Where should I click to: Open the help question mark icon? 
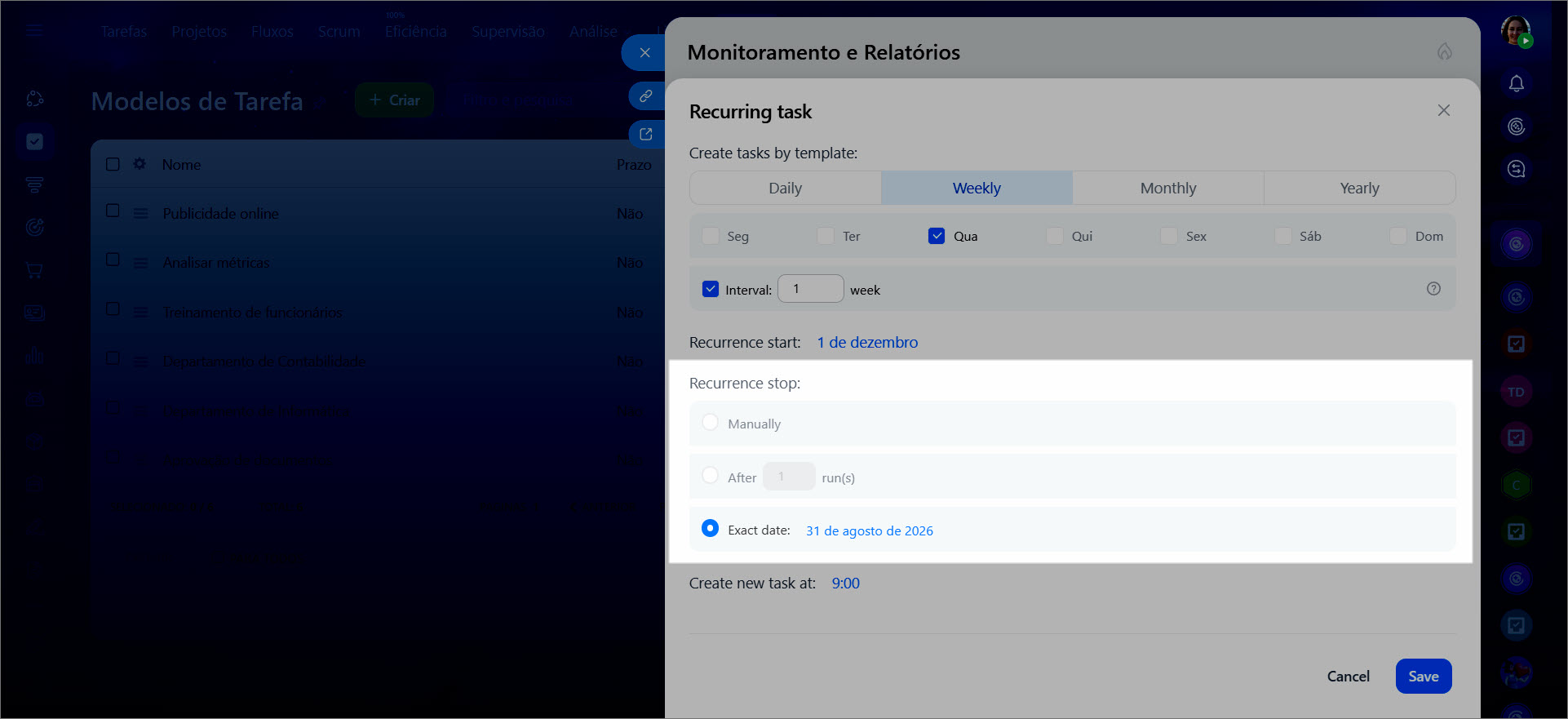(1433, 289)
